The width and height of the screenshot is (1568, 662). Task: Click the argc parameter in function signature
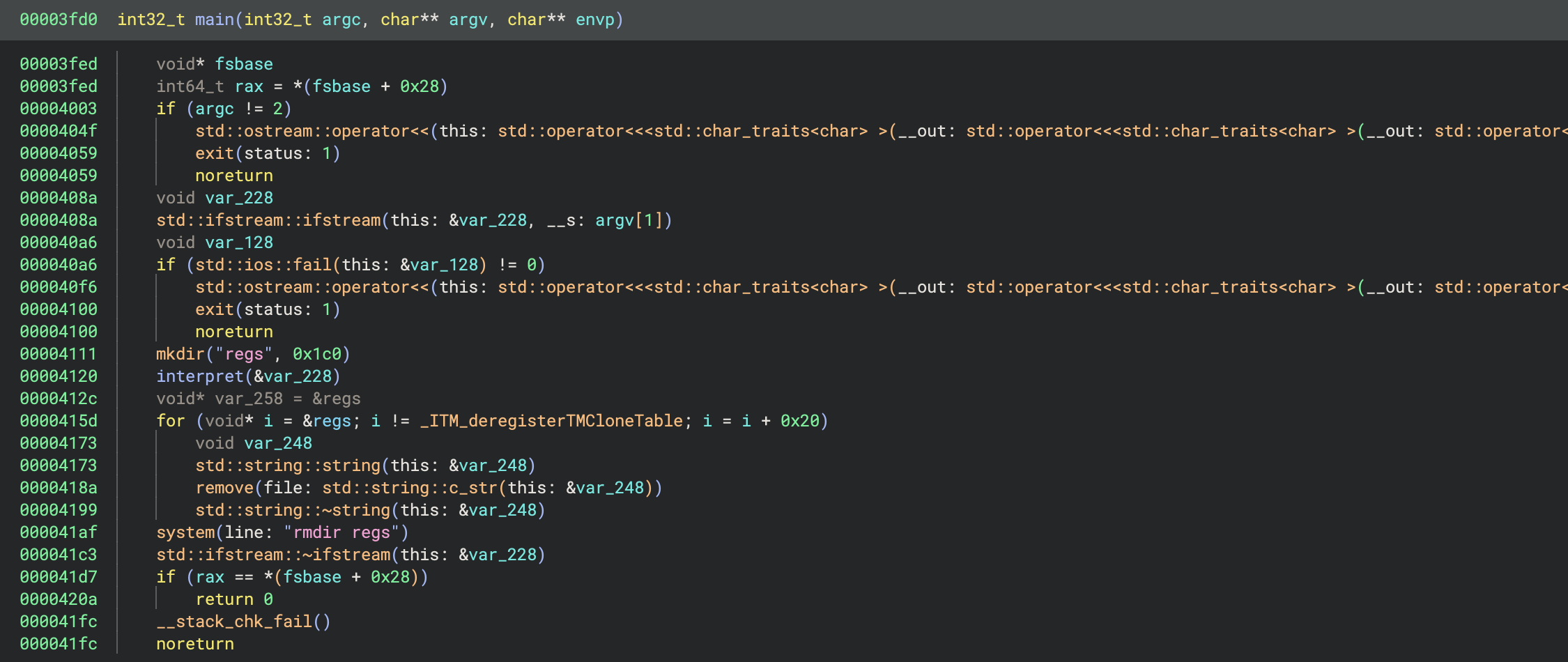click(x=341, y=20)
